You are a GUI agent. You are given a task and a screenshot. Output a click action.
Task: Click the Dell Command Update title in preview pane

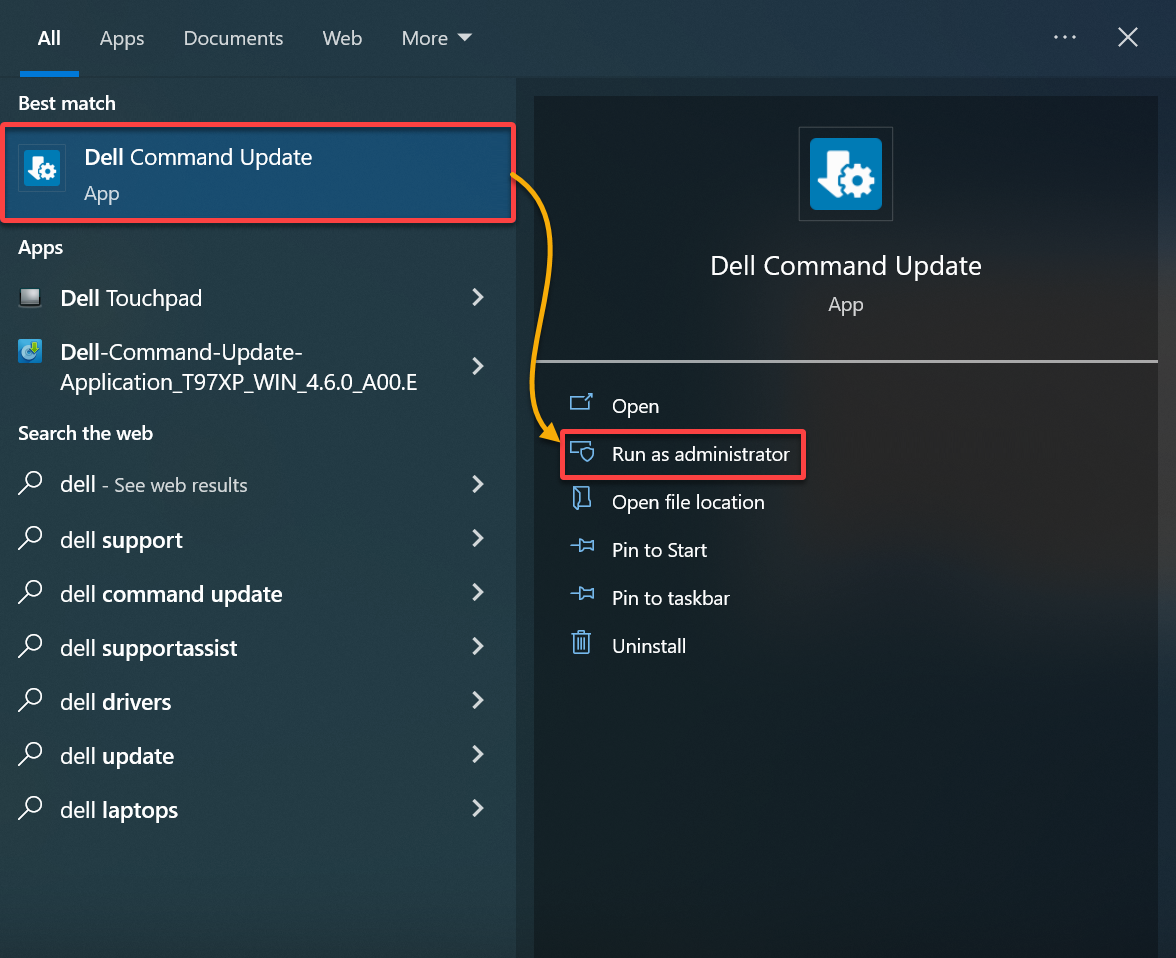[845, 266]
